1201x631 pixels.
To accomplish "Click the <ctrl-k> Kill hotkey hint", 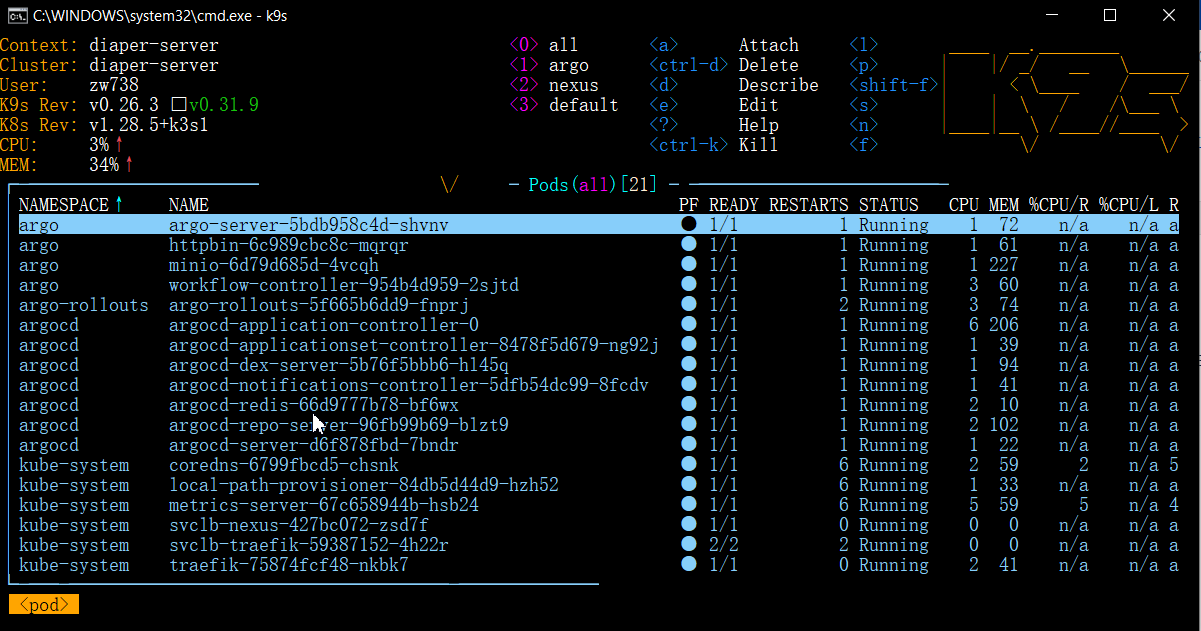I will [714, 145].
